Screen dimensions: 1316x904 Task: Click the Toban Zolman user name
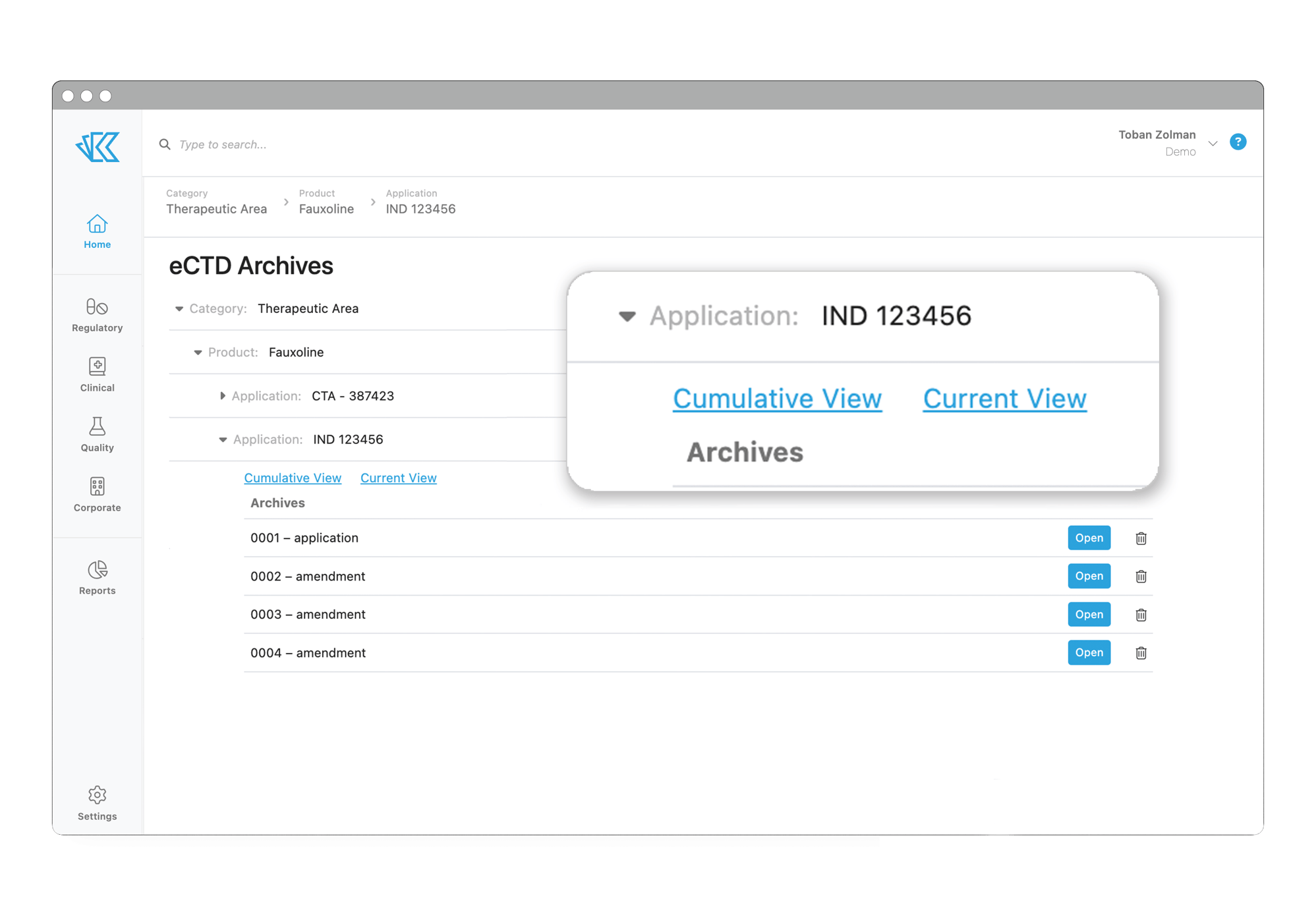coord(1157,134)
